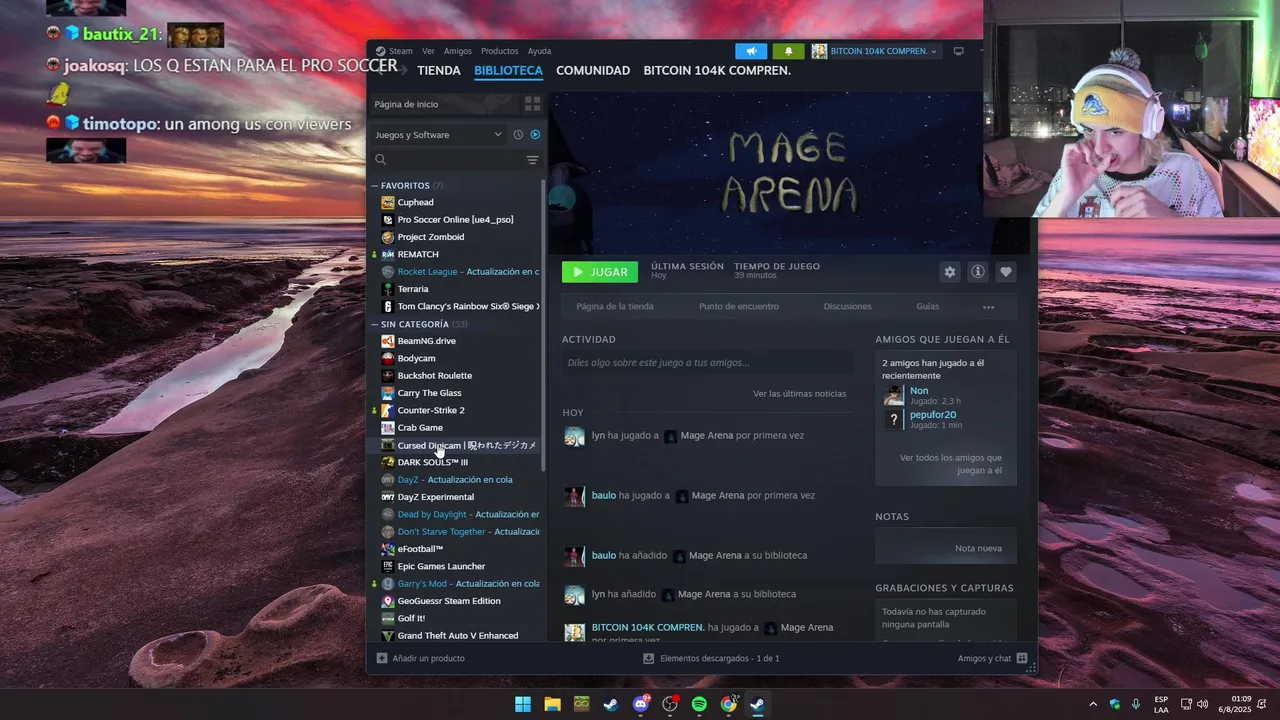Open Windows Start menu

click(523, 704)
